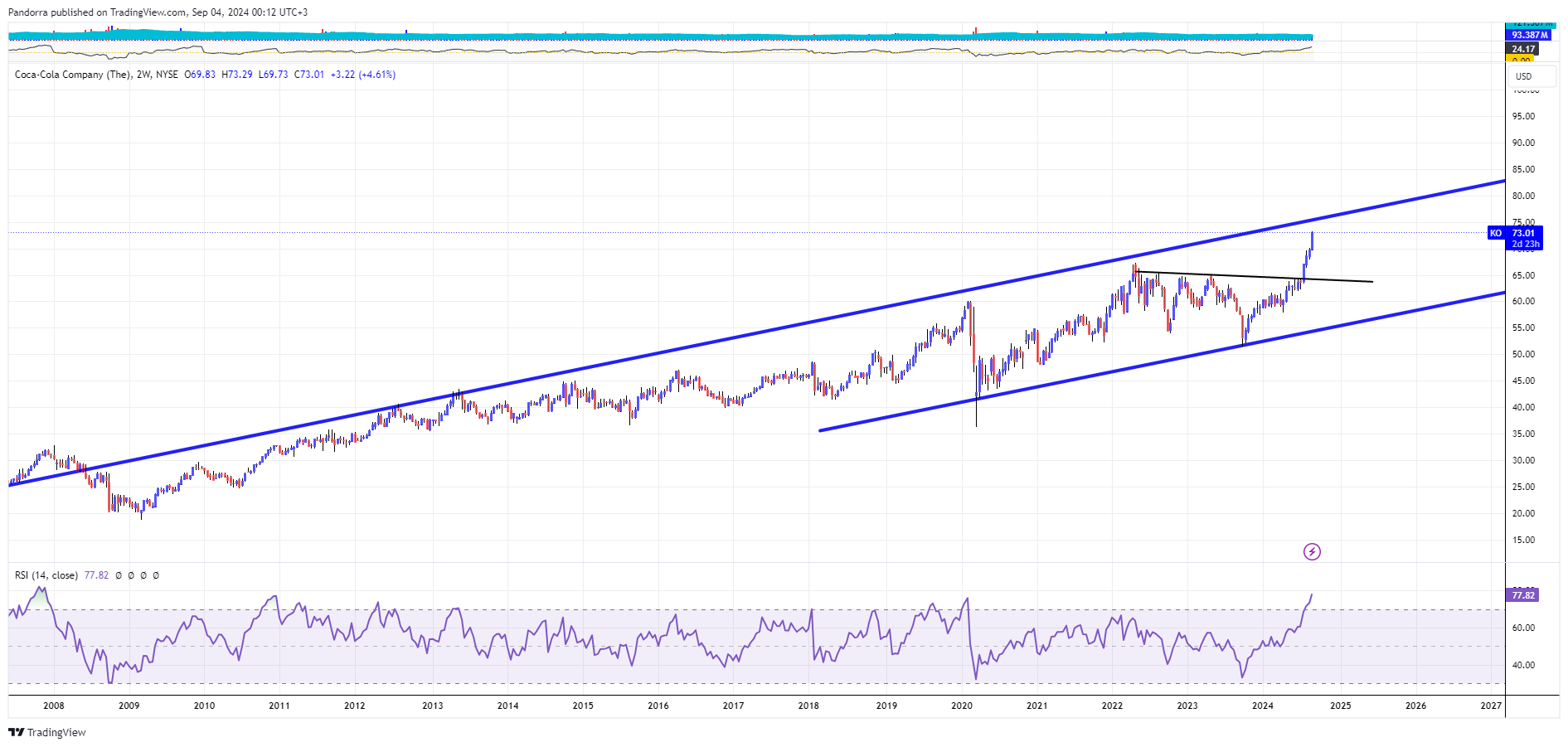1568x747 pixels.
Task: Click the 77.82 RSI axis label
Action: (x=1522, y=595)
